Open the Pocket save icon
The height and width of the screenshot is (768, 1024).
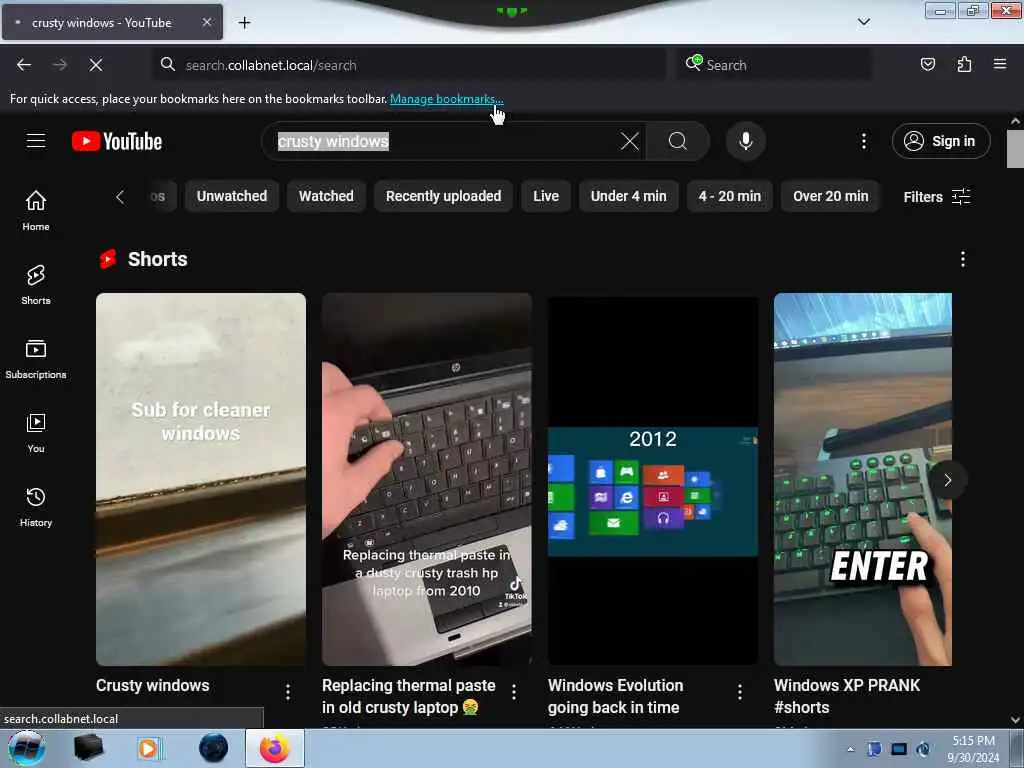coord(927,64)
